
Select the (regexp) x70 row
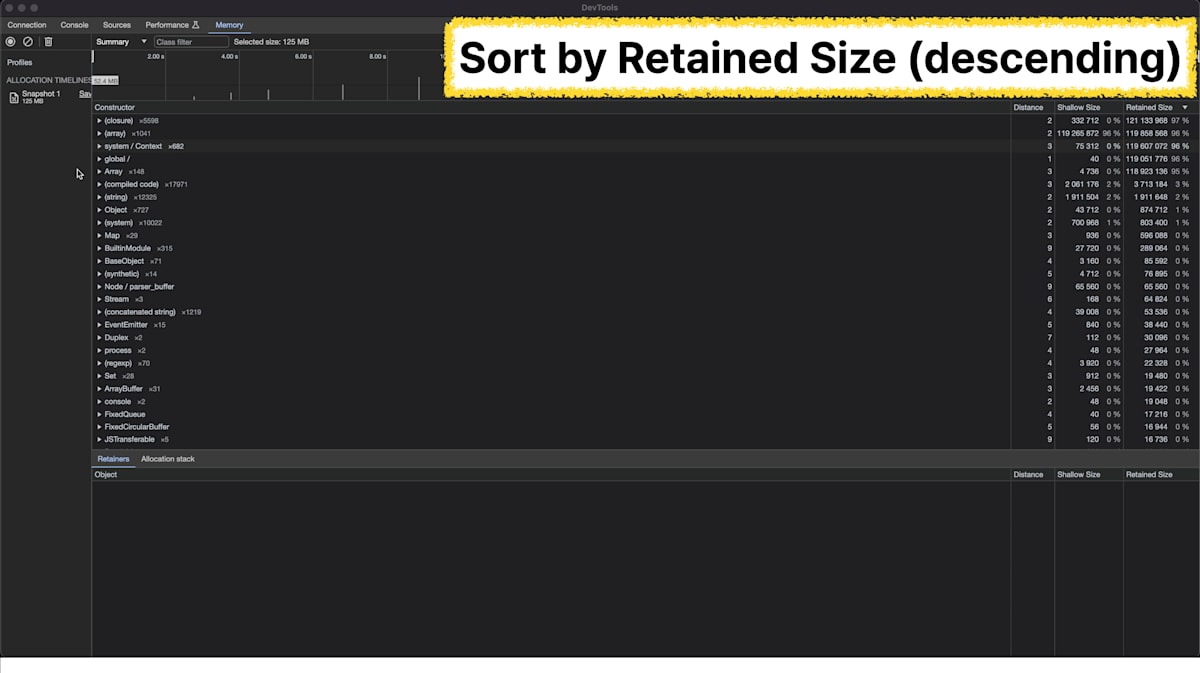pyautogui.click(x=644, y=363)
